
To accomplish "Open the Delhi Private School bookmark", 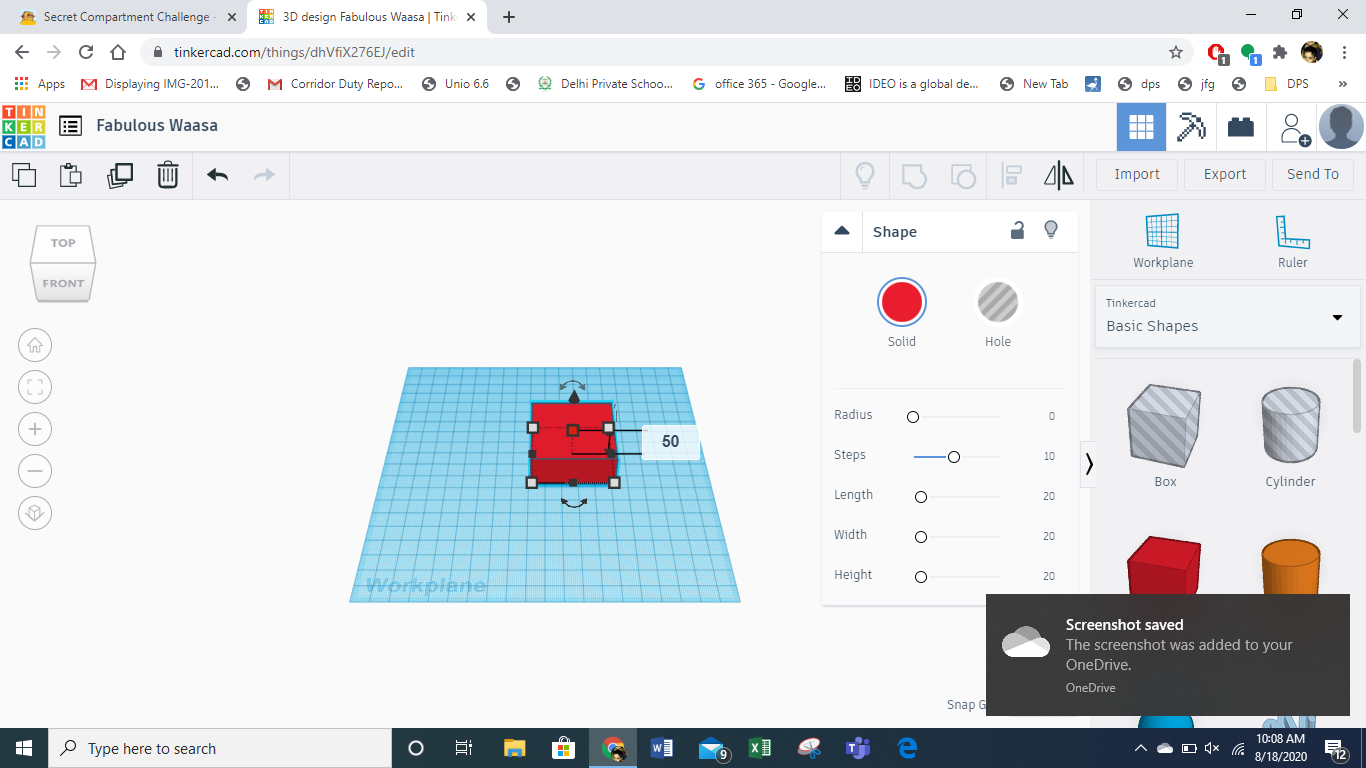I will (x=605, y=84).
